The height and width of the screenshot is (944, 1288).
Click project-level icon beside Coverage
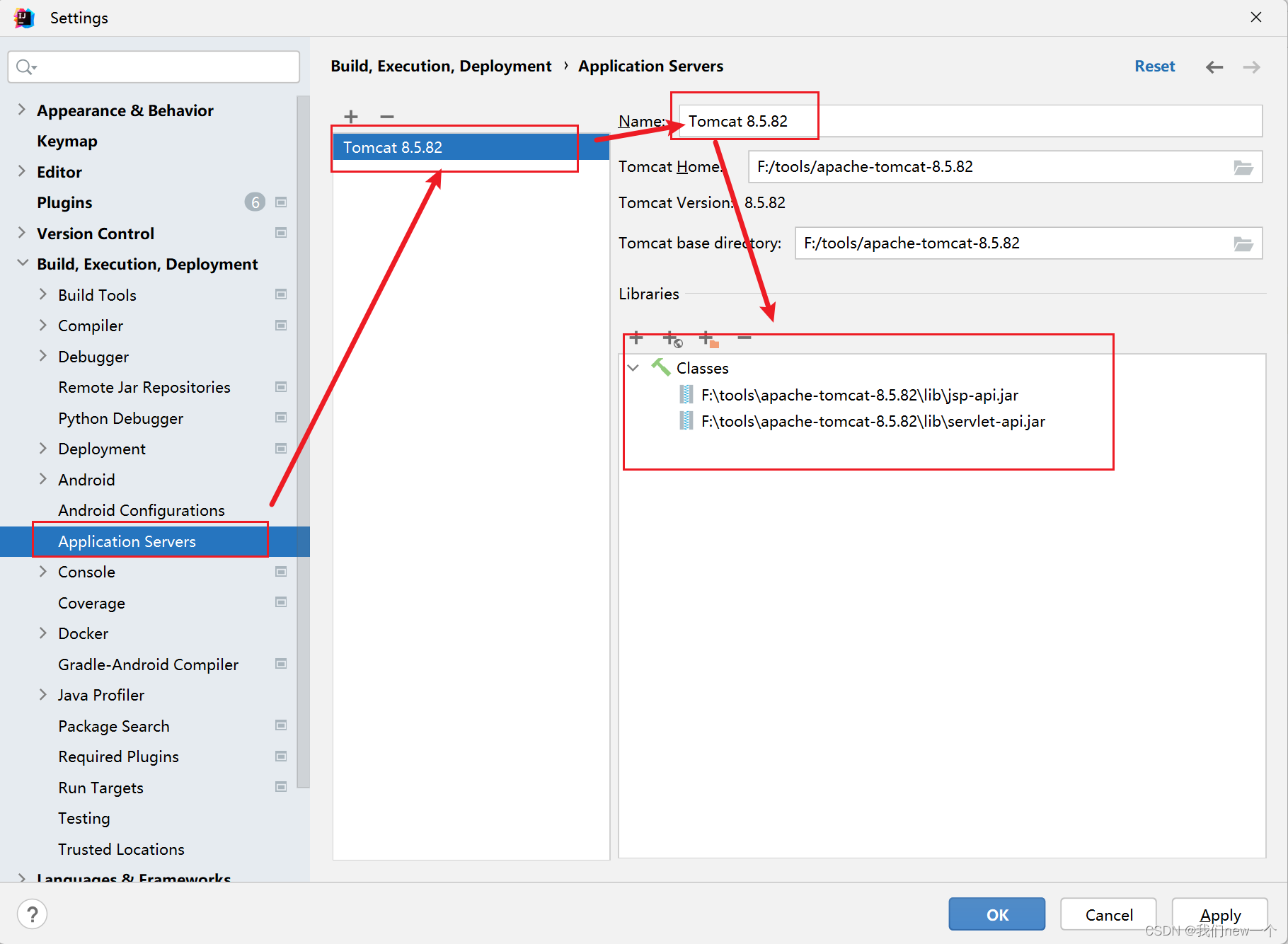coord(281,602)
